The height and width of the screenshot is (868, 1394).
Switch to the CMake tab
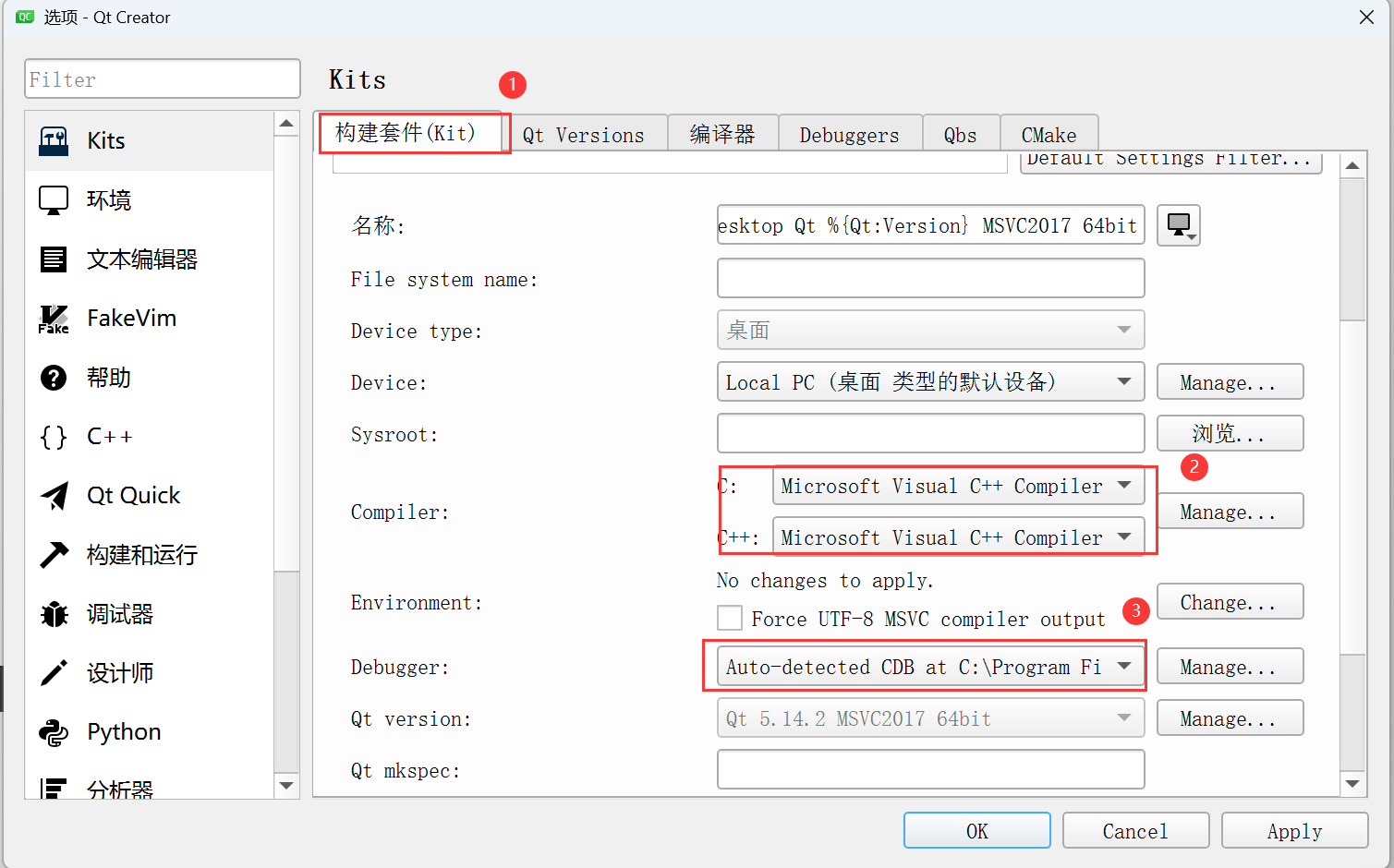(1049, 135)
